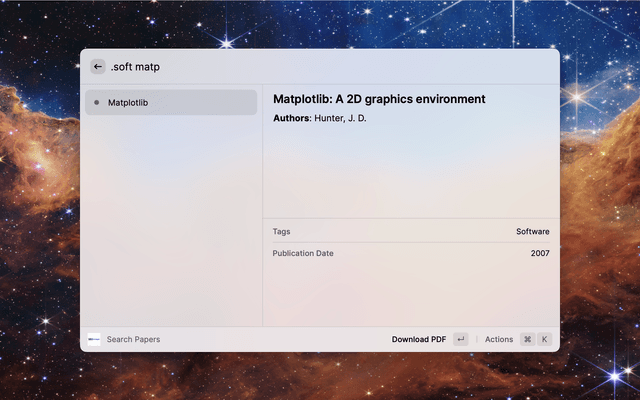Viewport: 640px width, 400px height.
Task: Click the Search Papers extension icon
Action: click(94, 339)
